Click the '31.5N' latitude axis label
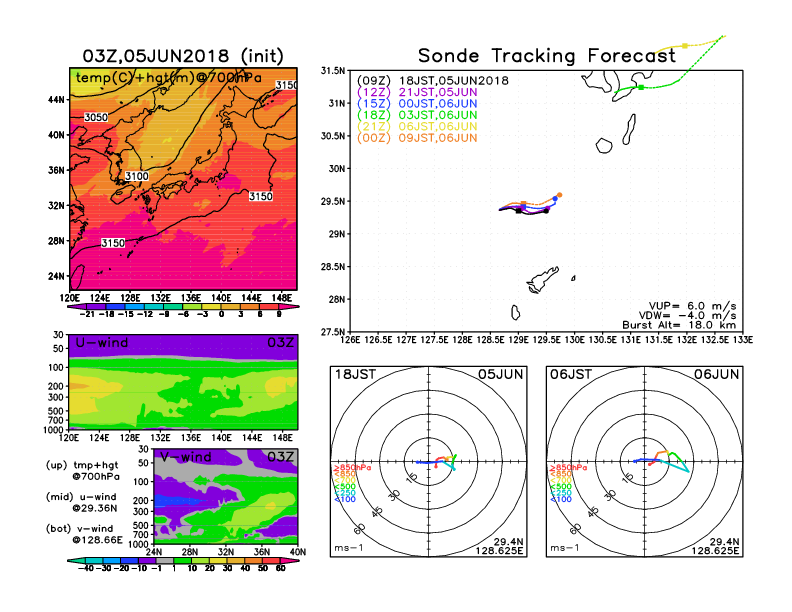 point(333,71)
